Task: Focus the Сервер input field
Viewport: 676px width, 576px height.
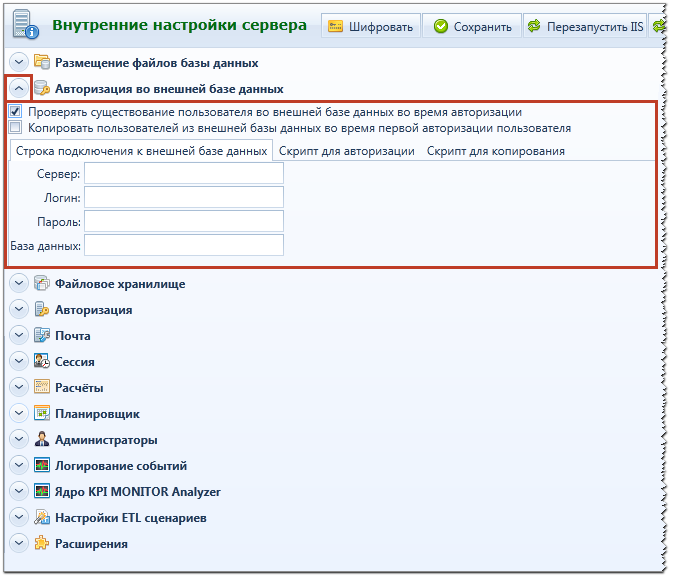Action: (184, 173)
